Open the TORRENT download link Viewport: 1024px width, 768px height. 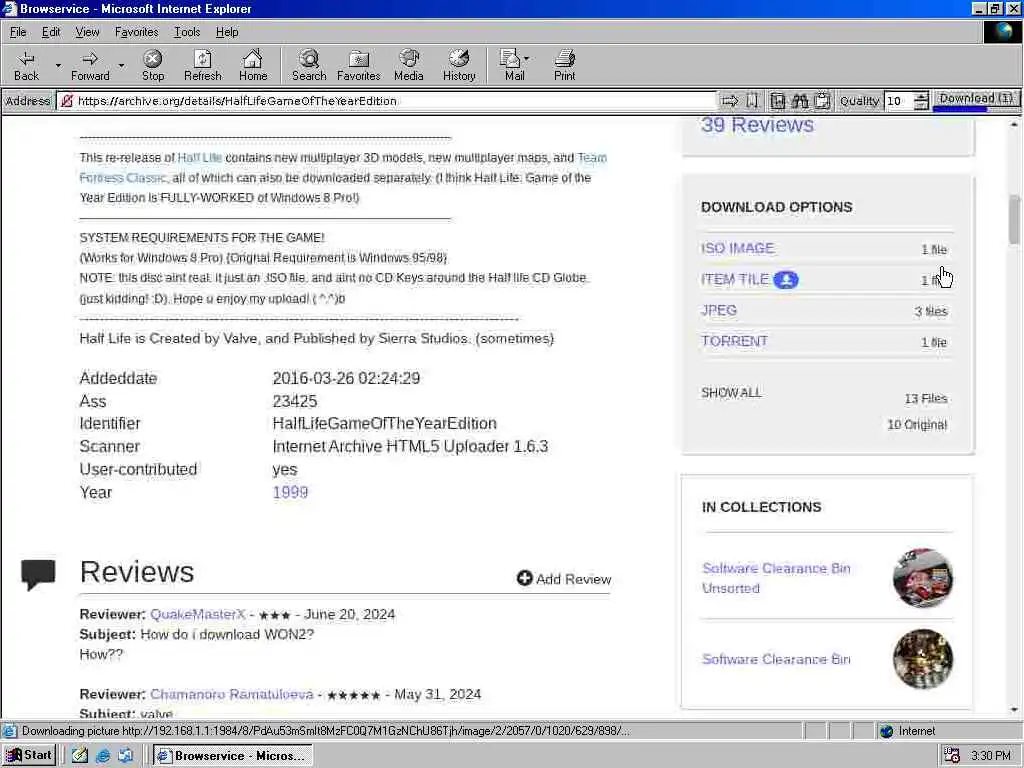(734, 341)
